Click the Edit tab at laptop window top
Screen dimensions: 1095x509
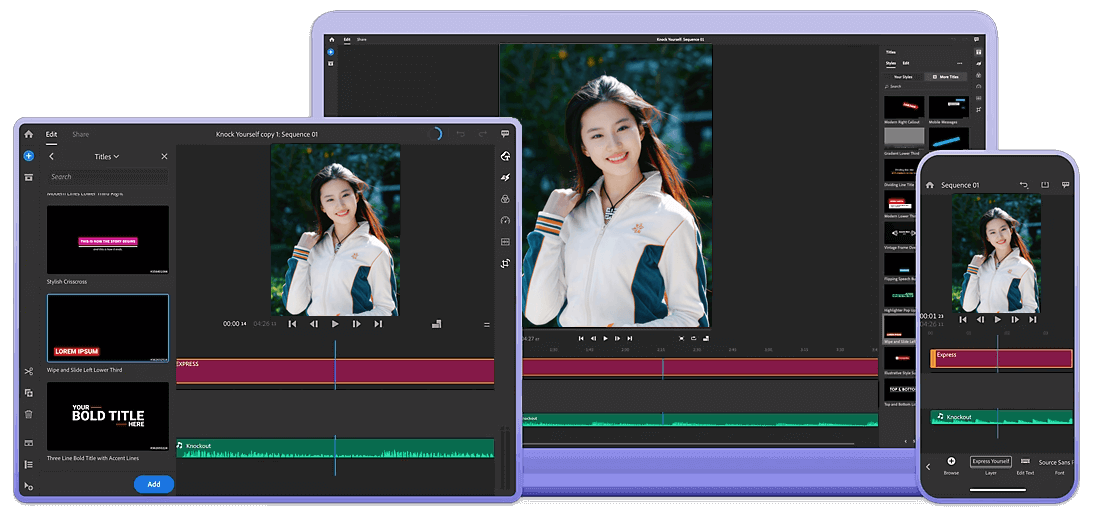pos(347,40)
